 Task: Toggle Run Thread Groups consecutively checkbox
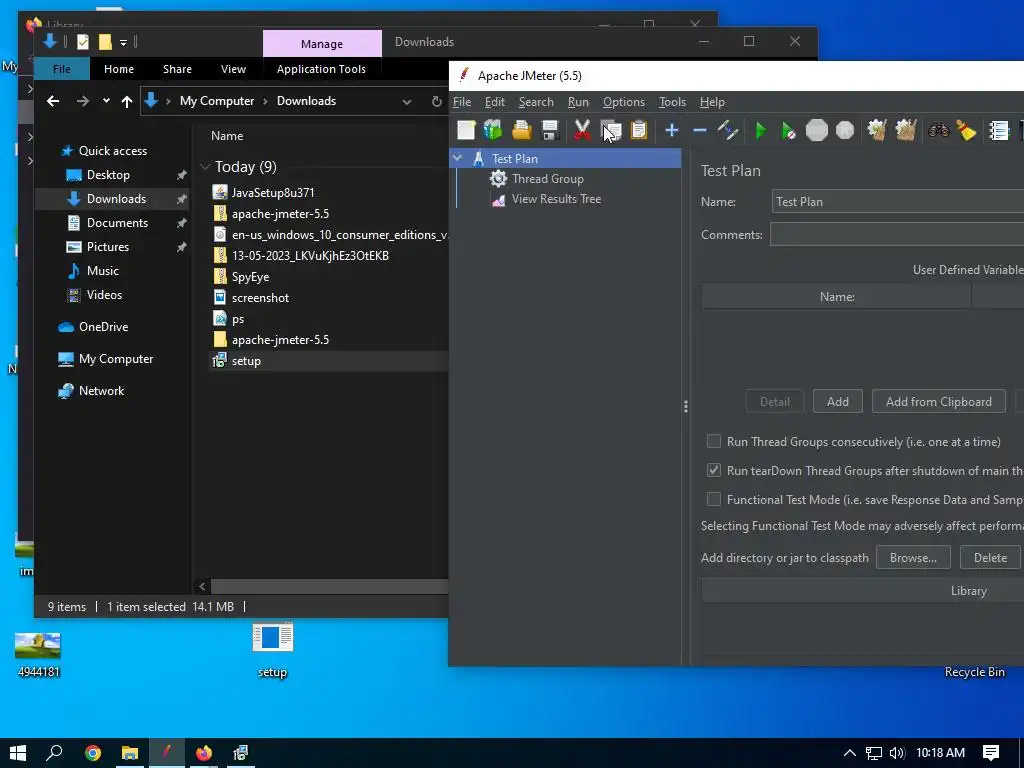[x=714, y=441]
